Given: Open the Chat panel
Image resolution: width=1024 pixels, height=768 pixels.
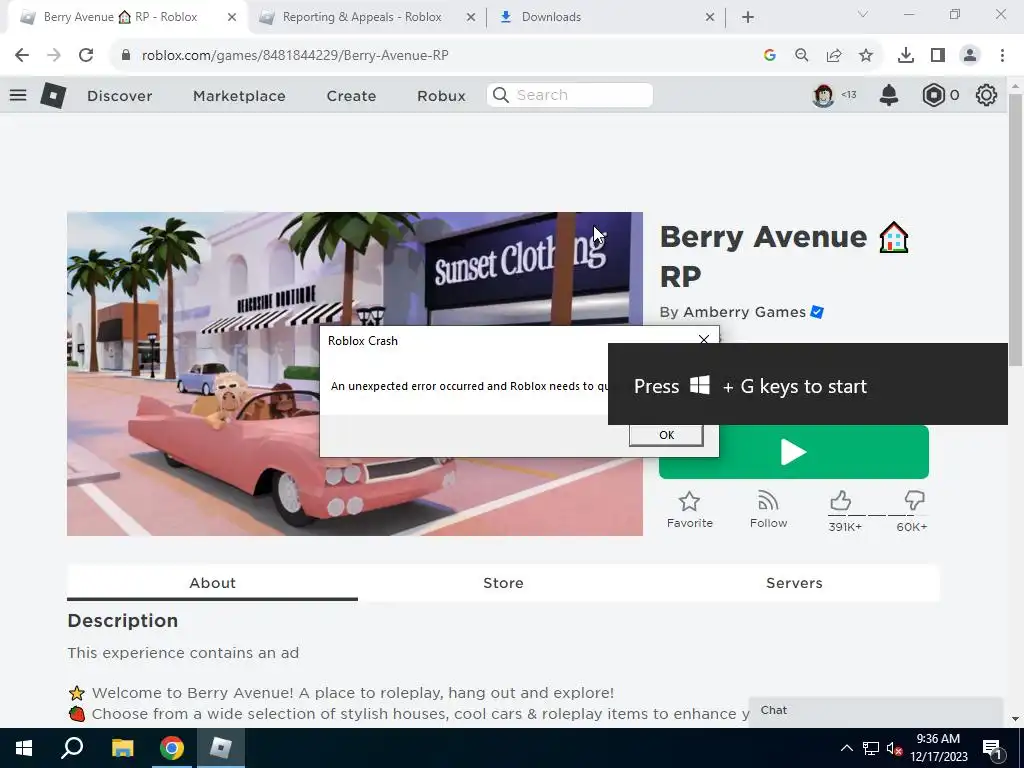Looking at the screenshot, I should click(x=875, y=711).
